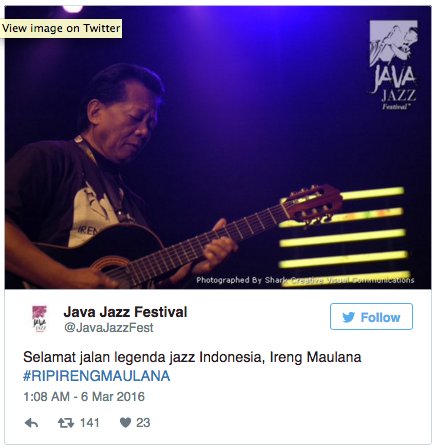The width and height of the screenshot is (436, 448).
Task: Click the Java Jazz Festival logo watermark in the photo
Action: coord(393,65)
